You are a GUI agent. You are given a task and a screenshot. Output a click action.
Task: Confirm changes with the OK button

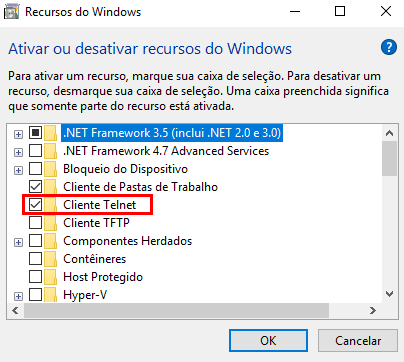[x=268, y=341]
